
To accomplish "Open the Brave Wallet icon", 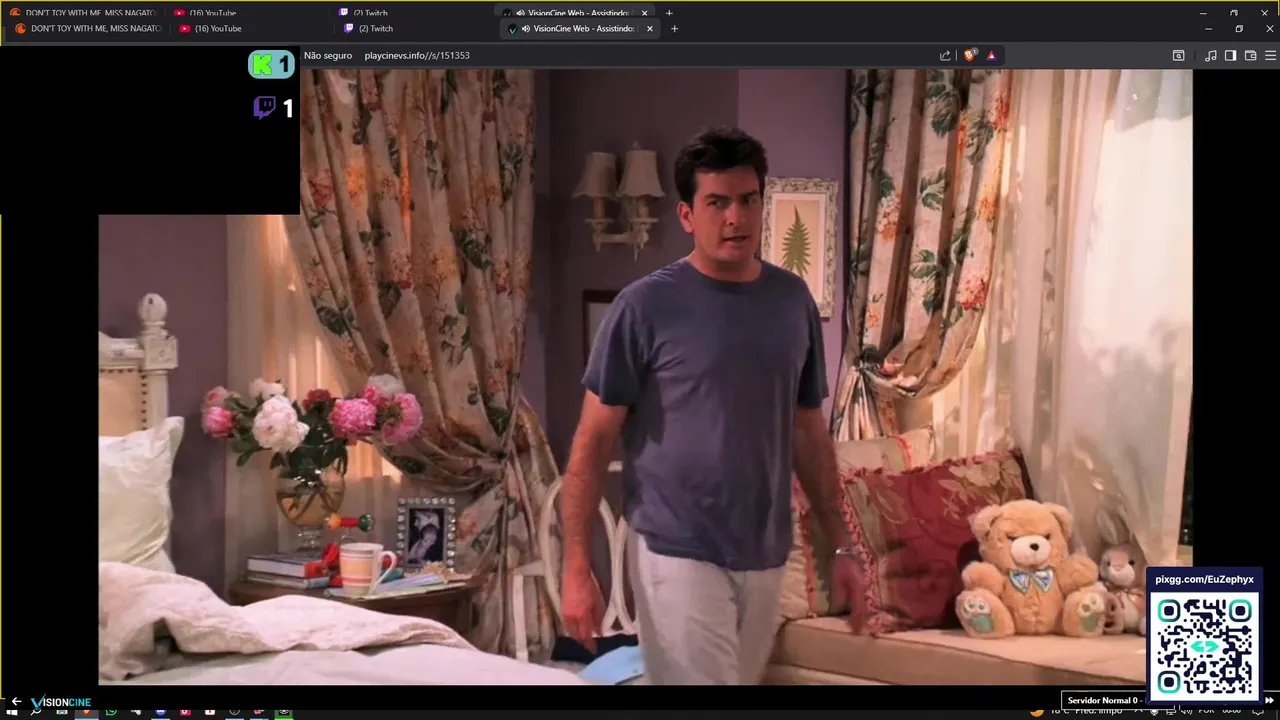I will (1250, 56).
